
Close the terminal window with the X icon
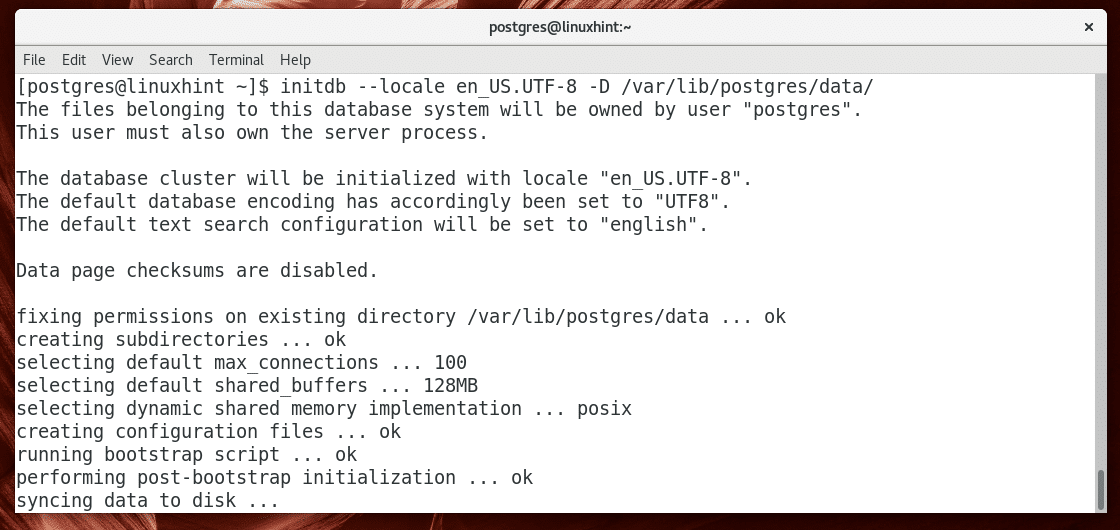coord(1086,27)
